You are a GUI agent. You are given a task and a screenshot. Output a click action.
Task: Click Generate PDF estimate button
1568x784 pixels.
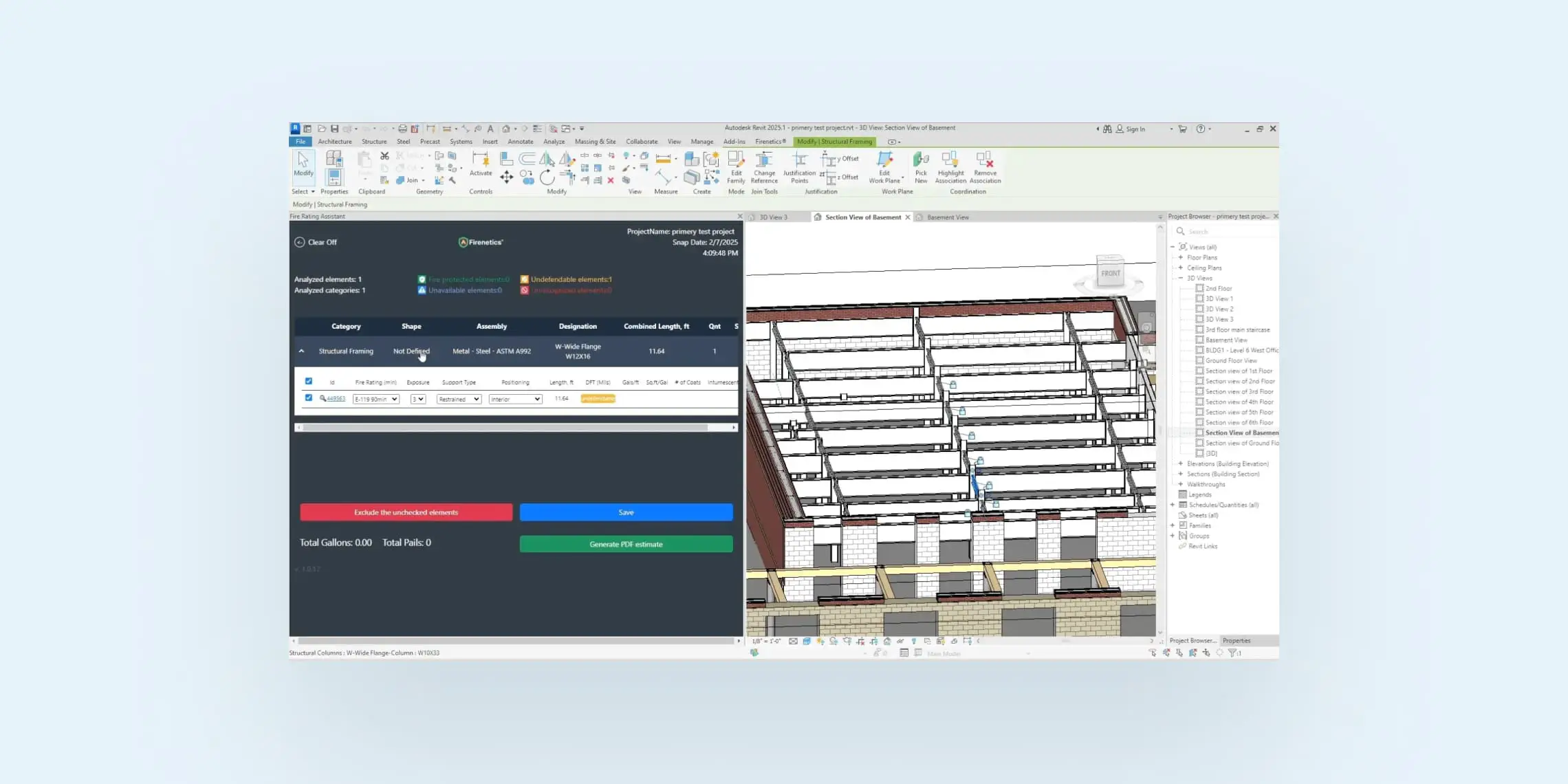click(626, 544)
